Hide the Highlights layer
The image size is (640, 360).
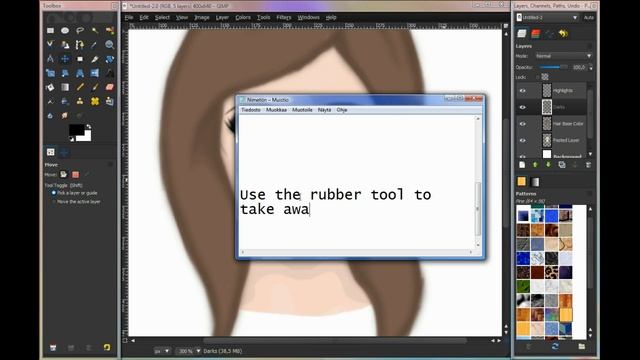click(522, 91)
